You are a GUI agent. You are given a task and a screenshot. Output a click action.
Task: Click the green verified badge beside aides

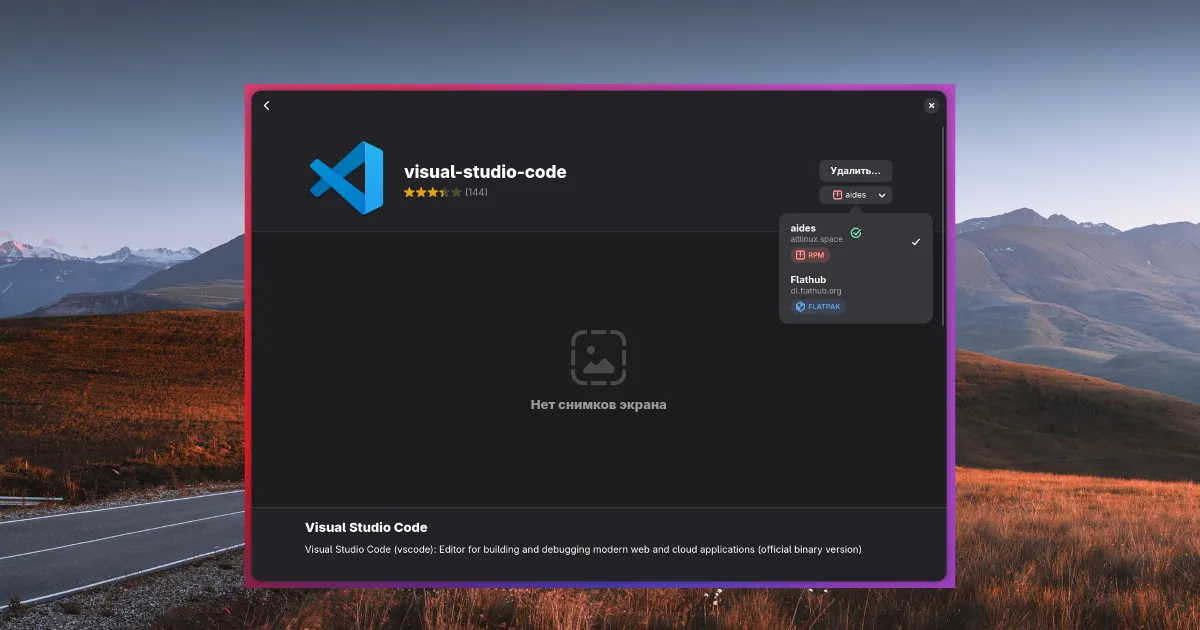856,233
